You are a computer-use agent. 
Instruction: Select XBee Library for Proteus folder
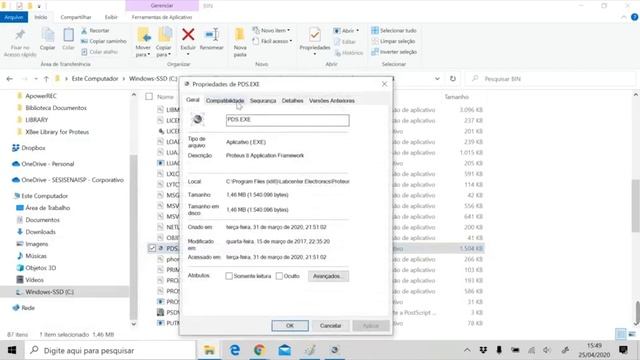(57, 132)
